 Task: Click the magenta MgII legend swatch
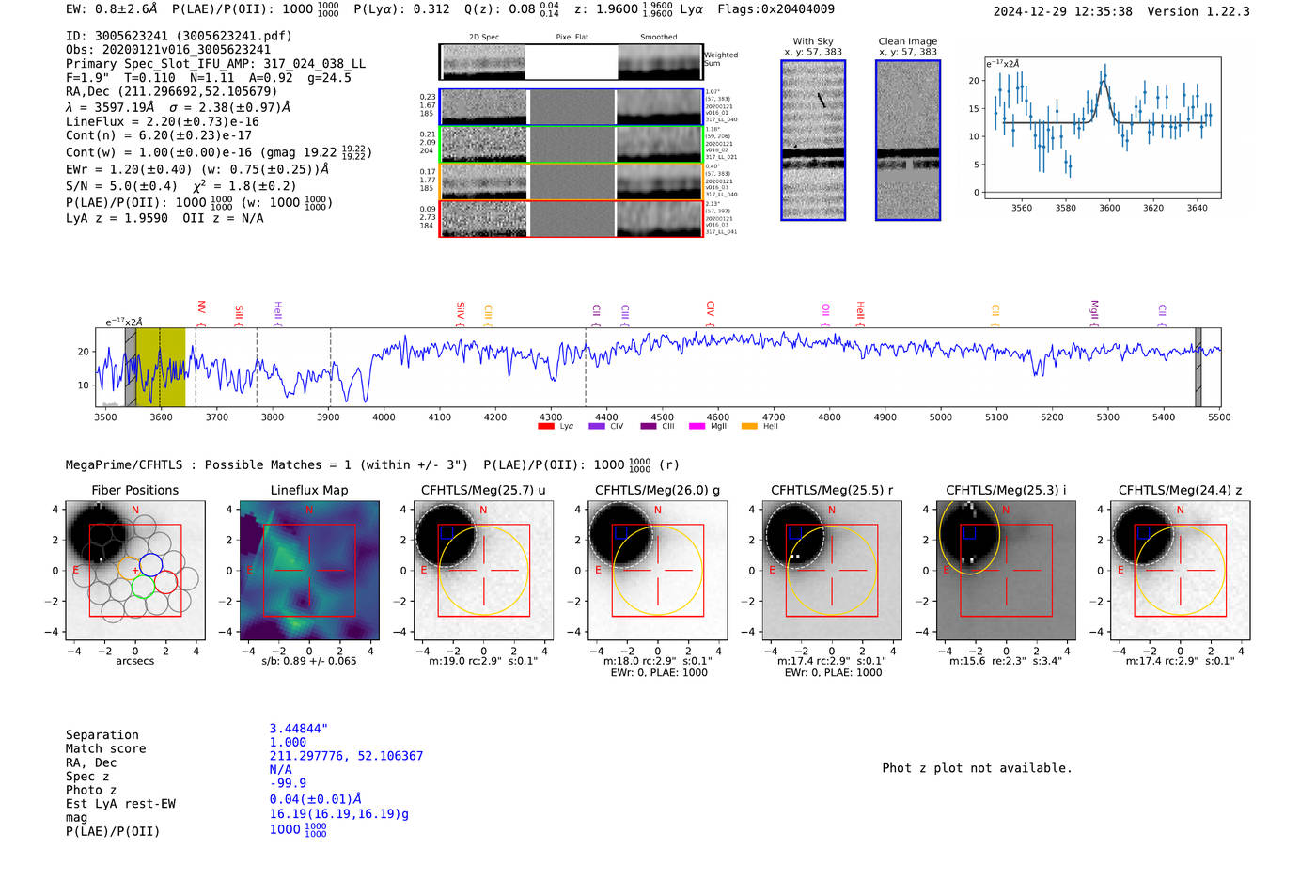tap(697, 427)
